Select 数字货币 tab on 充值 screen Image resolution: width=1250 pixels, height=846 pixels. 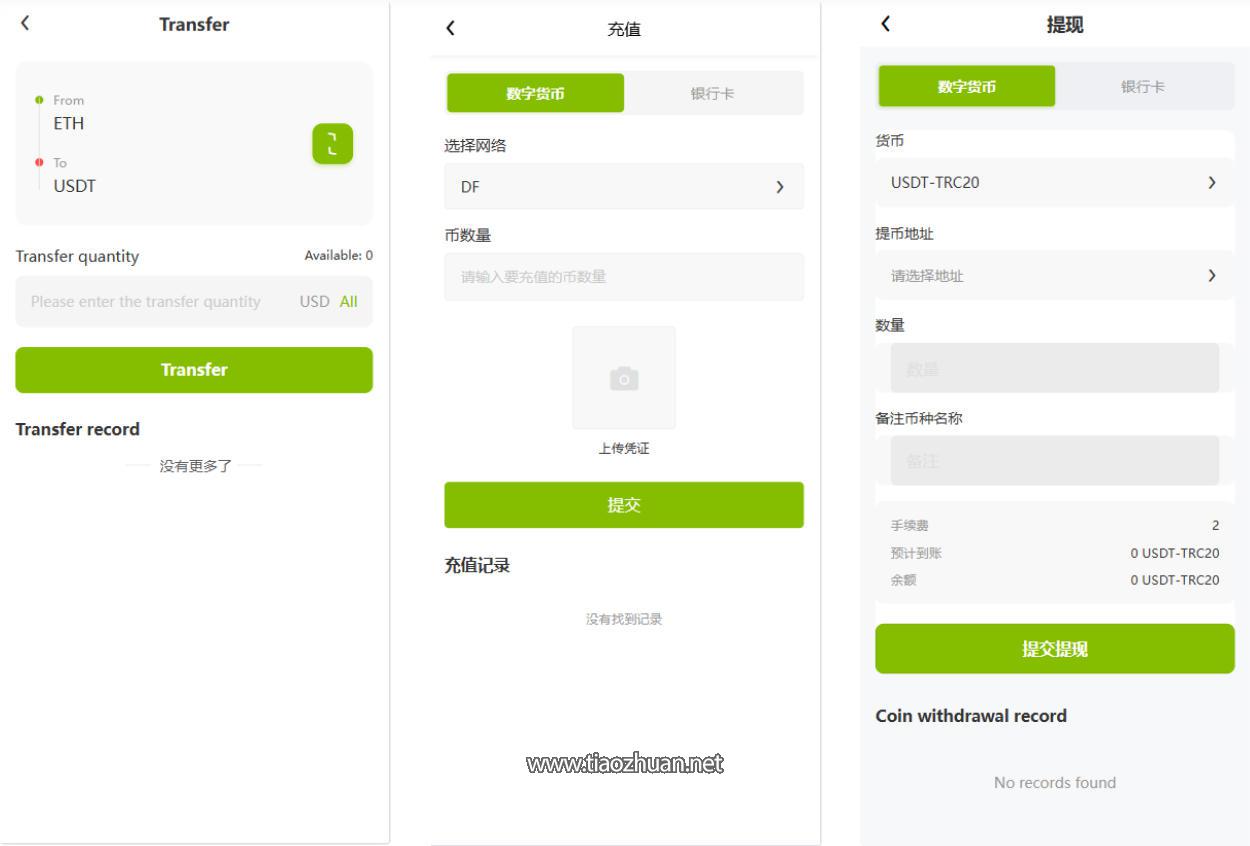click(x=535, y=93)
